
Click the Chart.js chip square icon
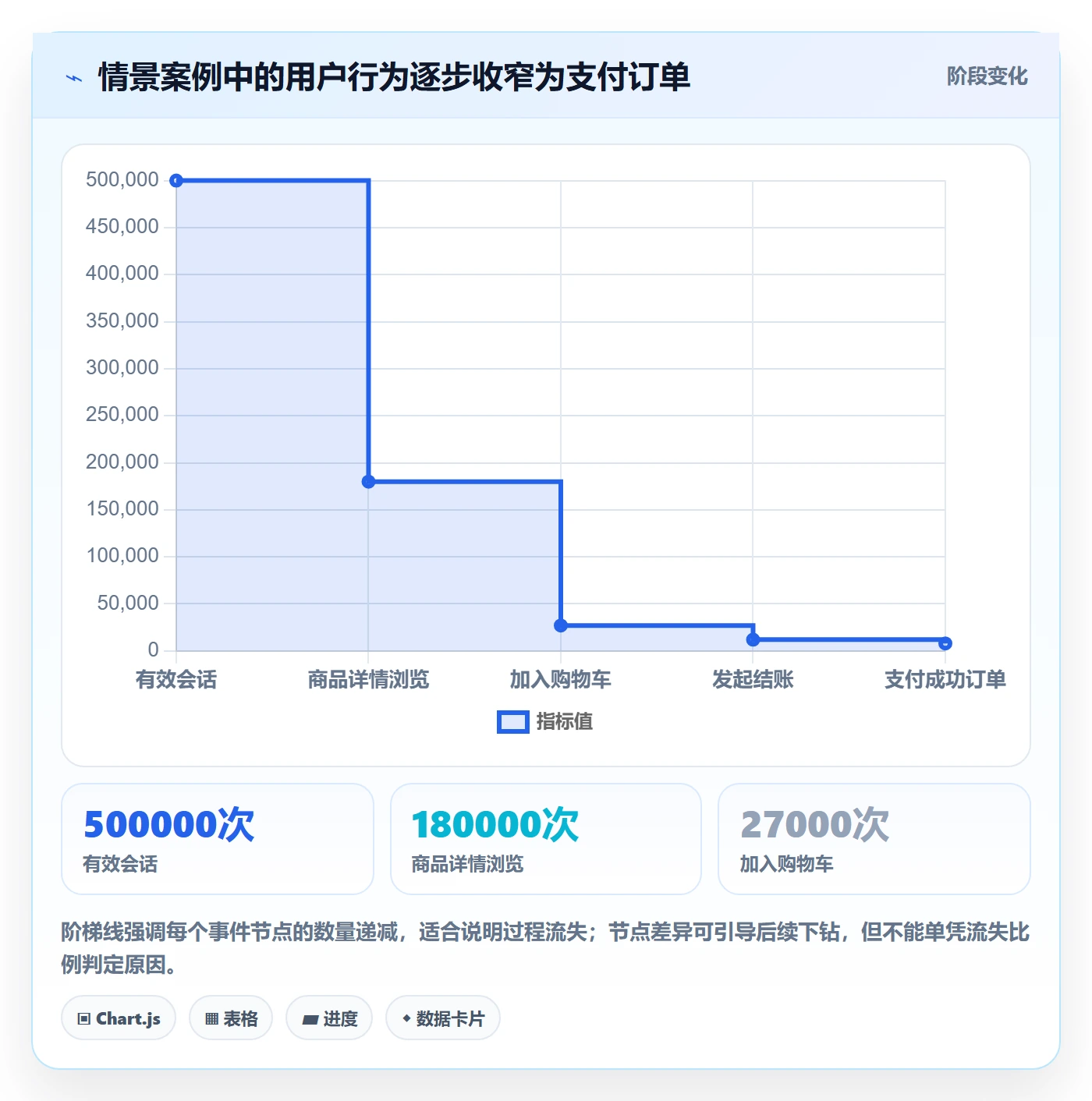(x=84, y=1019)
